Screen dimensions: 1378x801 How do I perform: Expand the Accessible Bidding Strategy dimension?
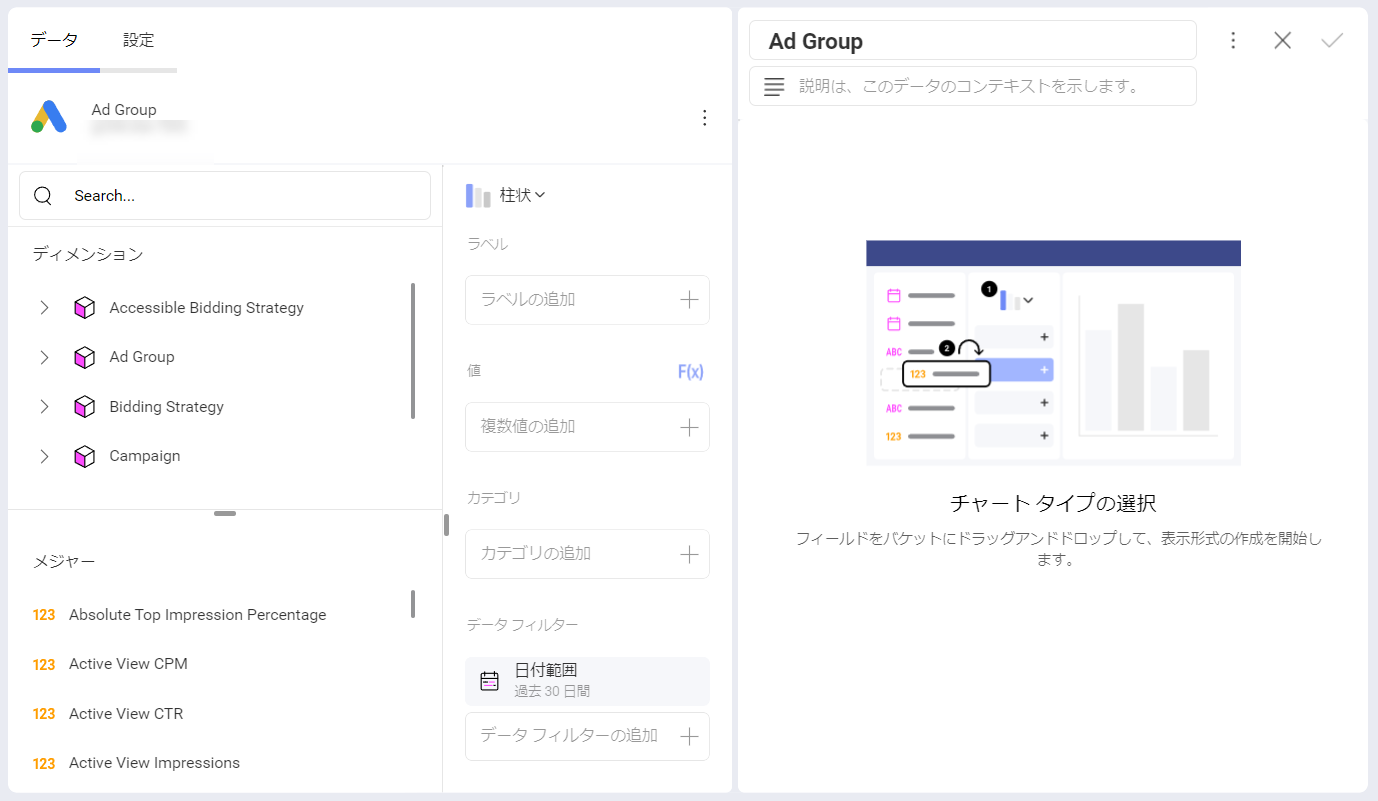[44, 308]
